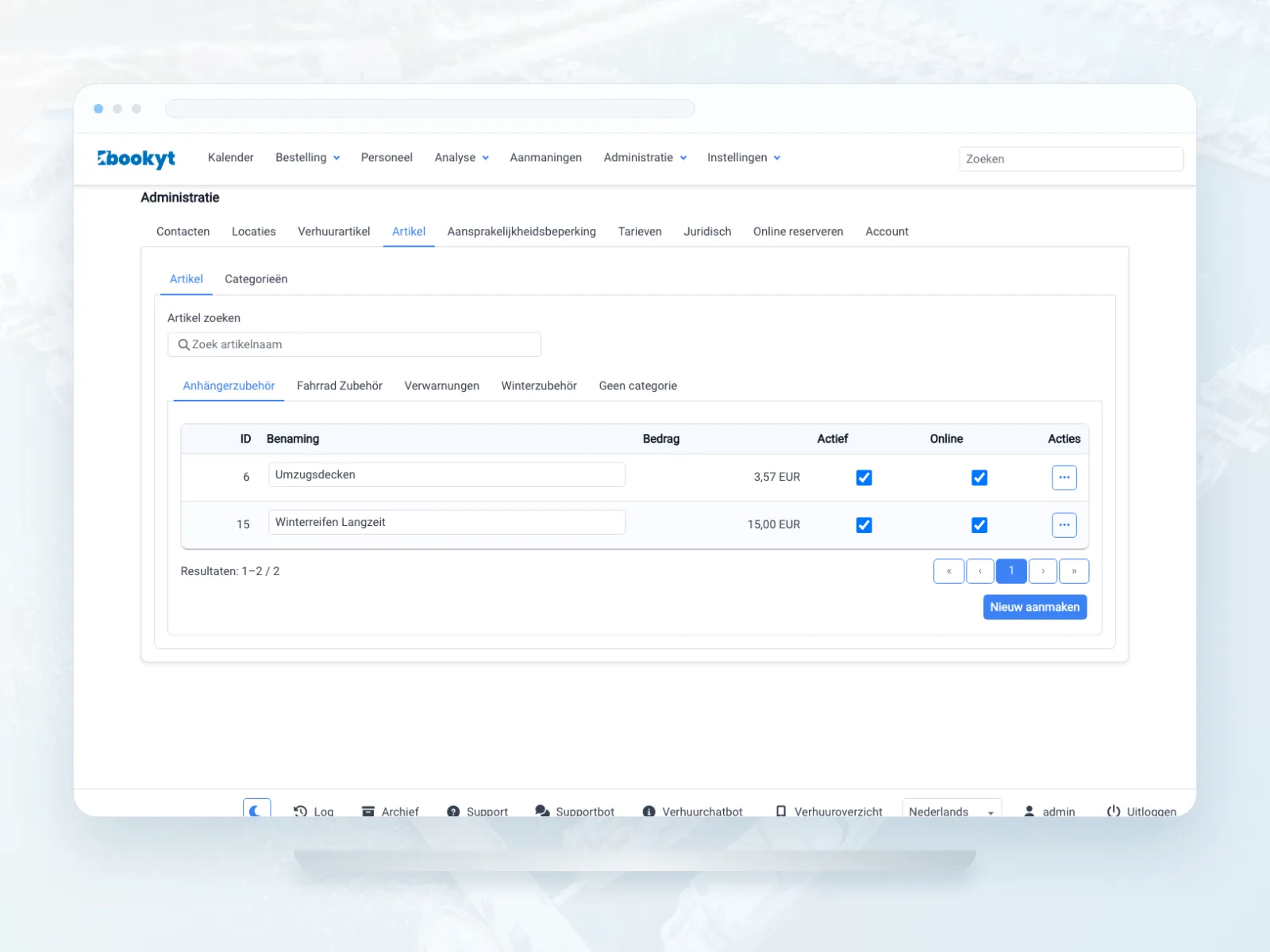Open the Archief box icon
The width and height of the screenshot is (1270, 952).
(368, 811)
